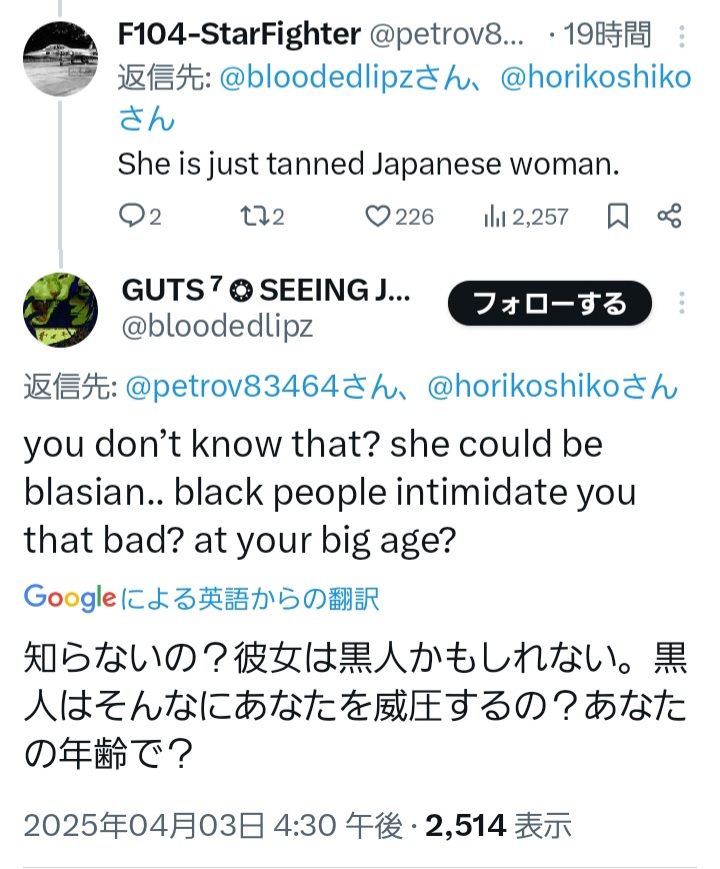Viewport: 720px width, 869px height.
Task: Click the フォローする follow button
Action: point(550,304)
